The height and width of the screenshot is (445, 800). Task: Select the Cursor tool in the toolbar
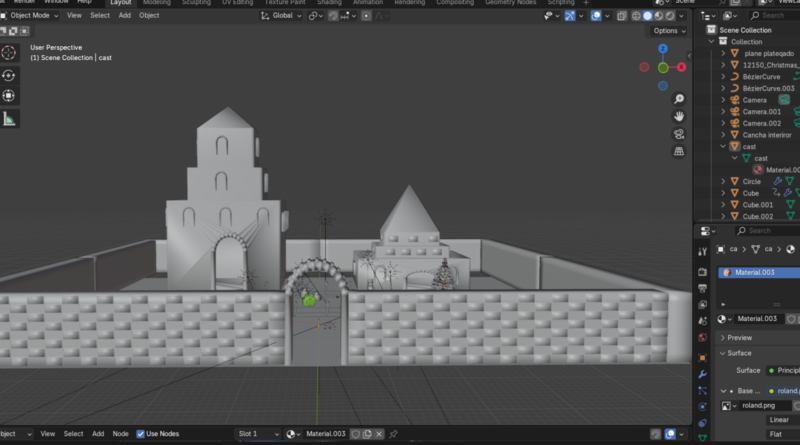[9, 53]
